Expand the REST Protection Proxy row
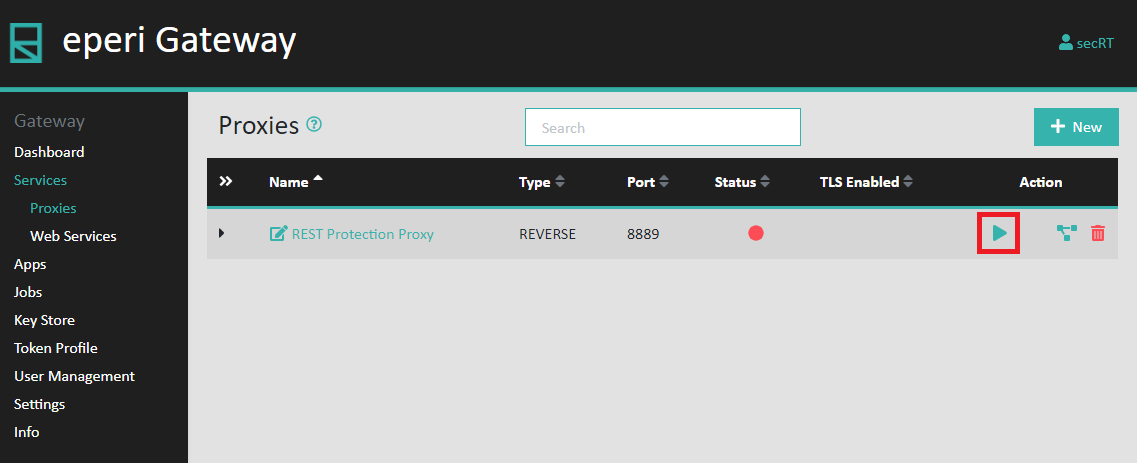This screenshot has height=463, width=1137. pyautogui.click(x=222, y=233)
